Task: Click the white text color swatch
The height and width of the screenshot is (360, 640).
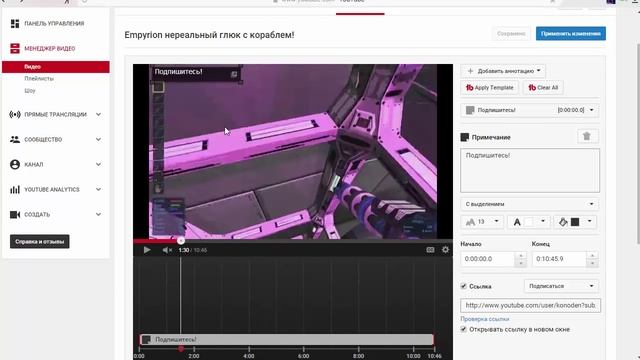Action: pyautogui.click(x=529, y=222)
